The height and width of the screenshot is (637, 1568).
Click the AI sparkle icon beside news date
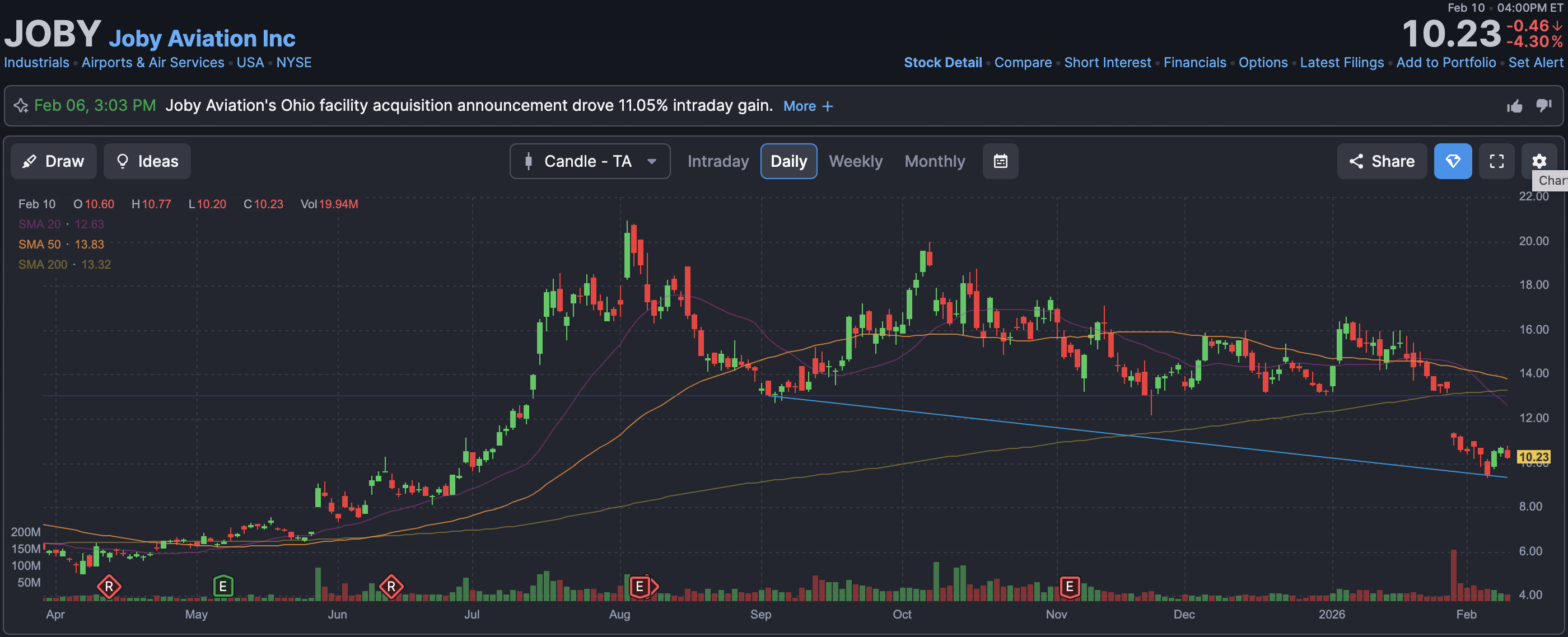(x=21, y=106)
